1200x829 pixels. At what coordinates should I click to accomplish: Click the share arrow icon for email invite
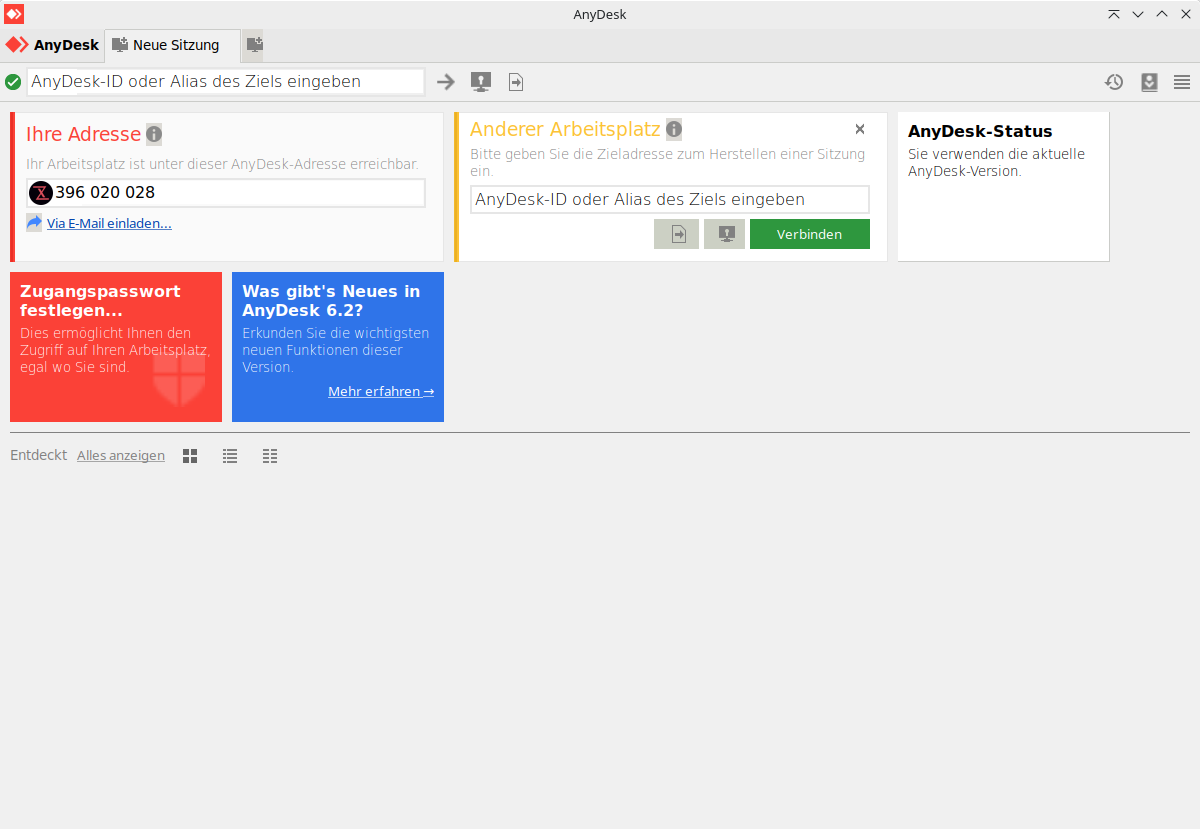click(x=34, y=223)
